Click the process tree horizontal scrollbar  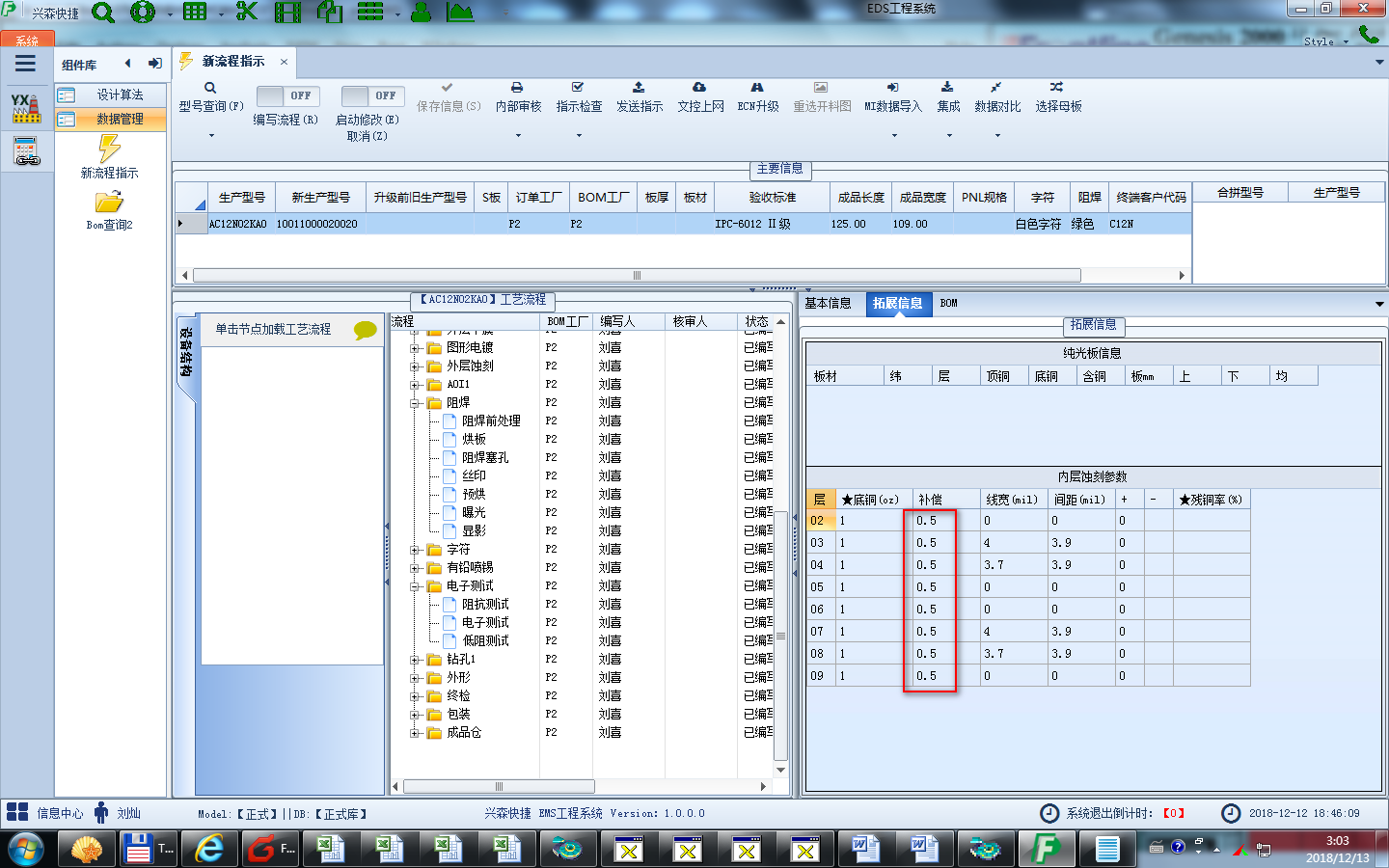(499, 786)
